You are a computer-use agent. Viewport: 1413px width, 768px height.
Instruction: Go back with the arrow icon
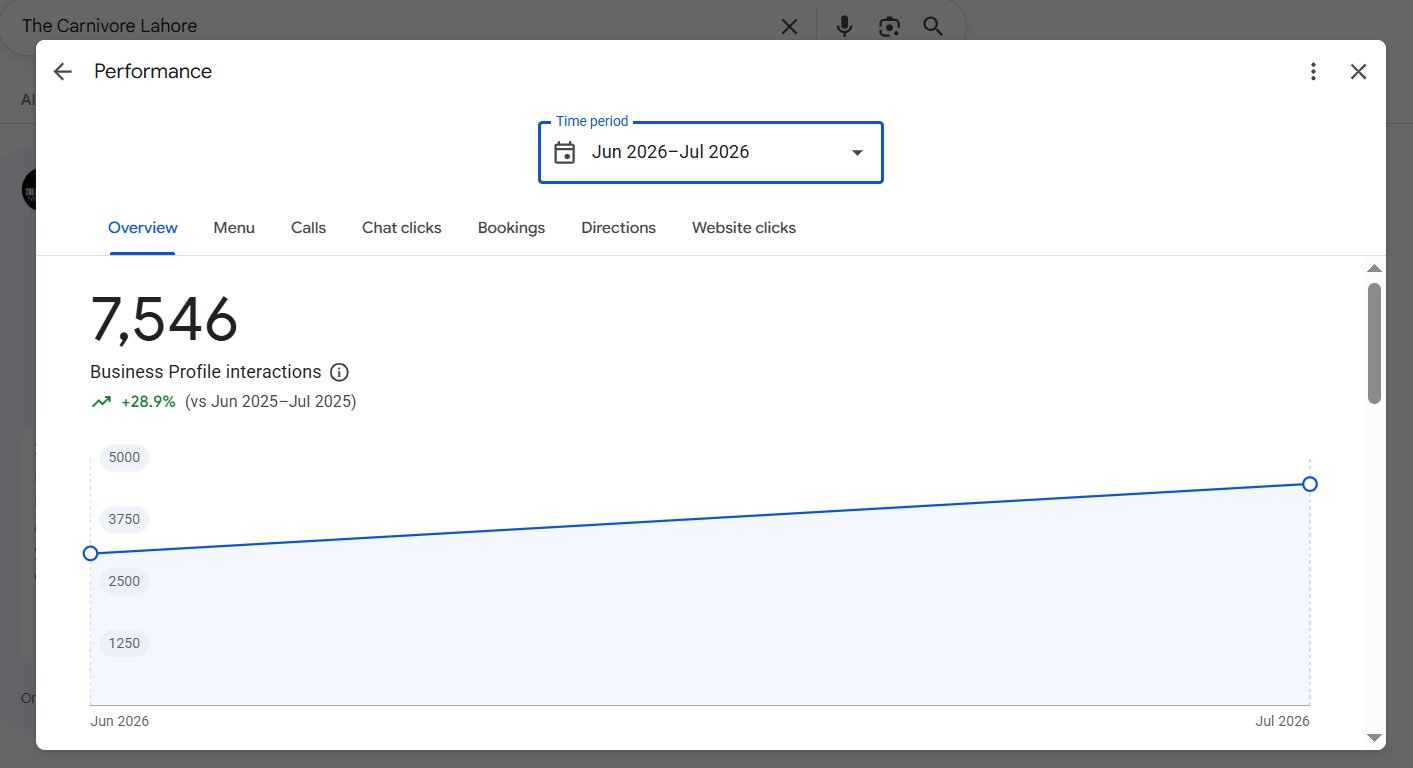[63, 71]
